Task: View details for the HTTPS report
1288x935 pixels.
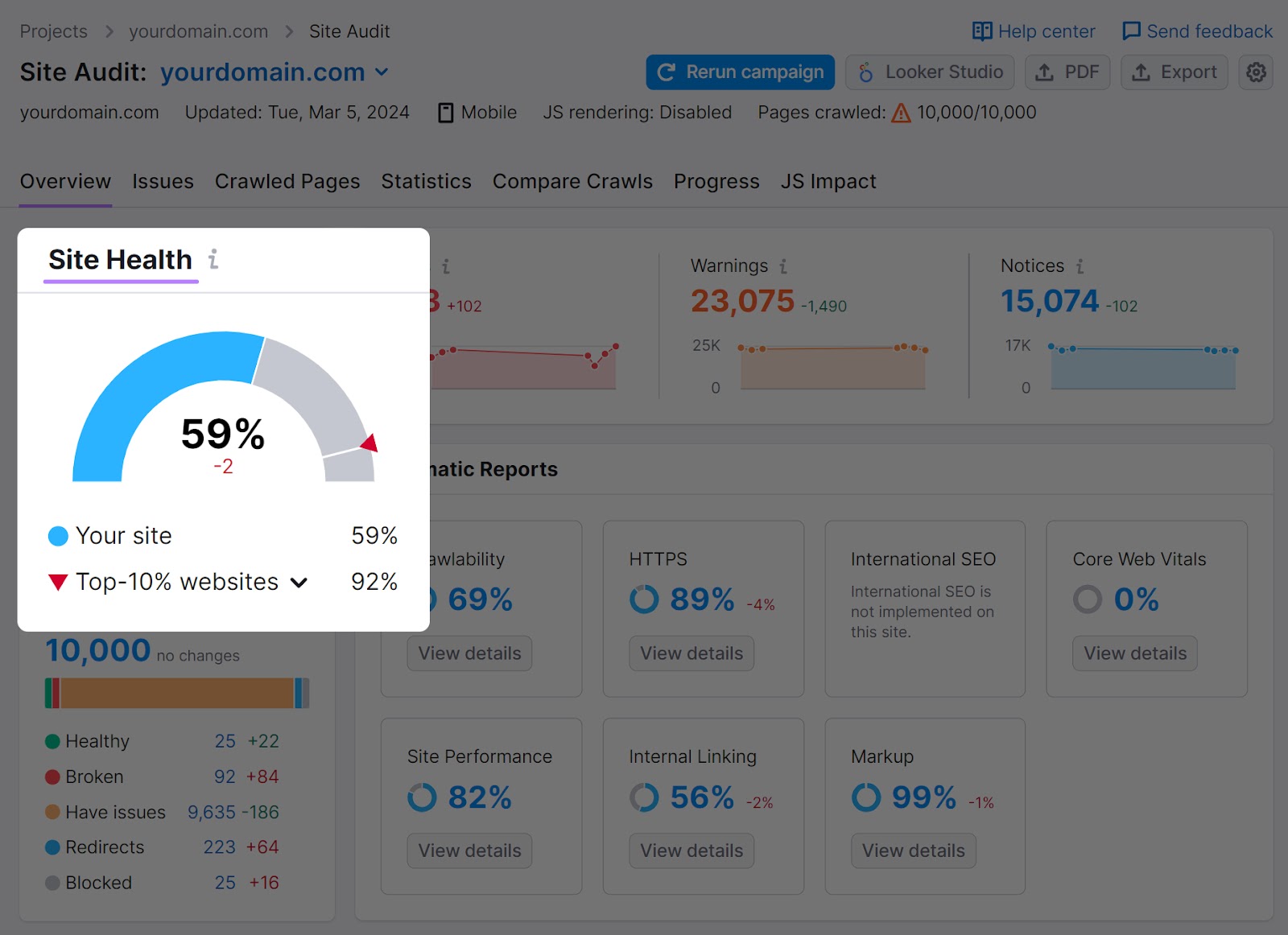Action: tap(691, 653)
